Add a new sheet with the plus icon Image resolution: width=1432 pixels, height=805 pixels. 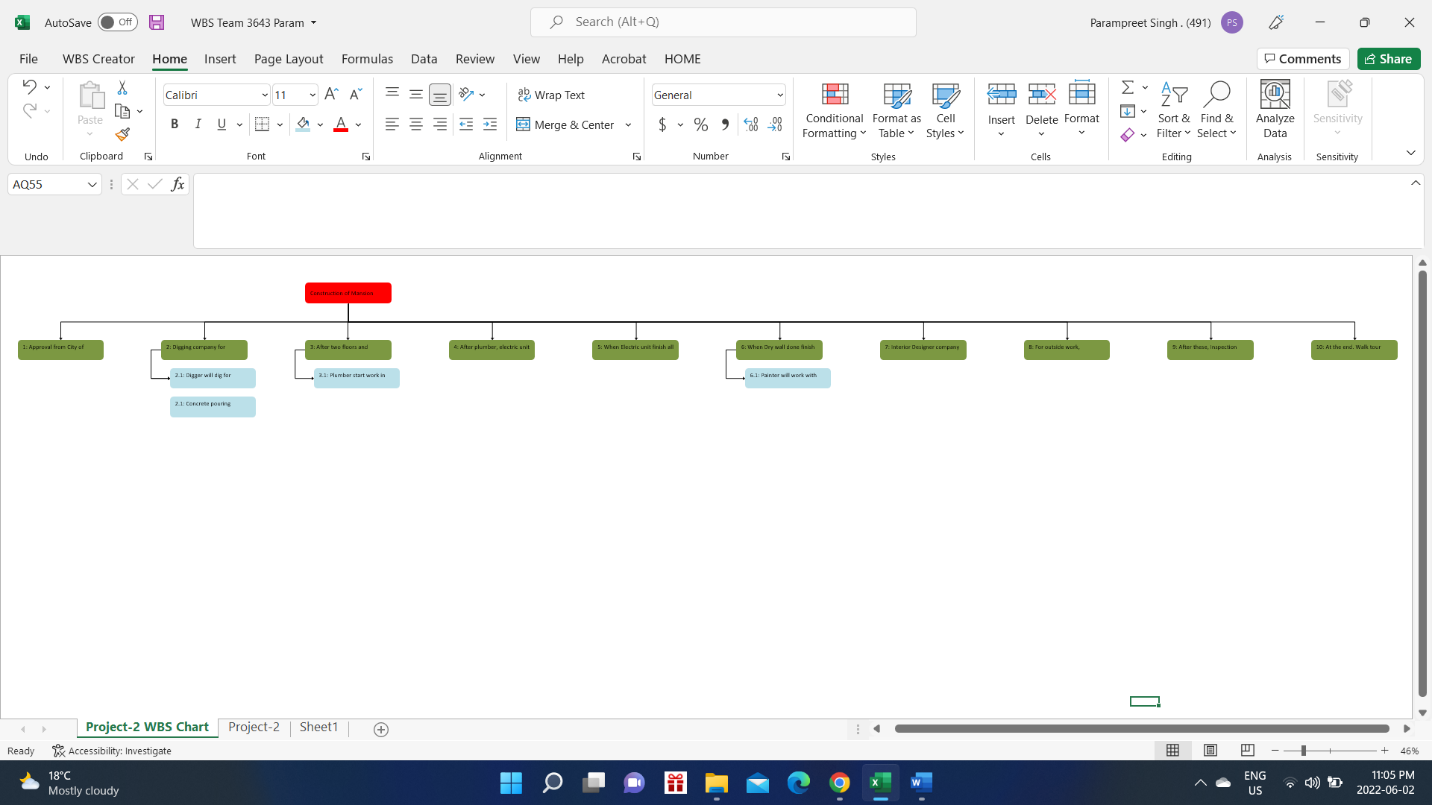(380, 729)
